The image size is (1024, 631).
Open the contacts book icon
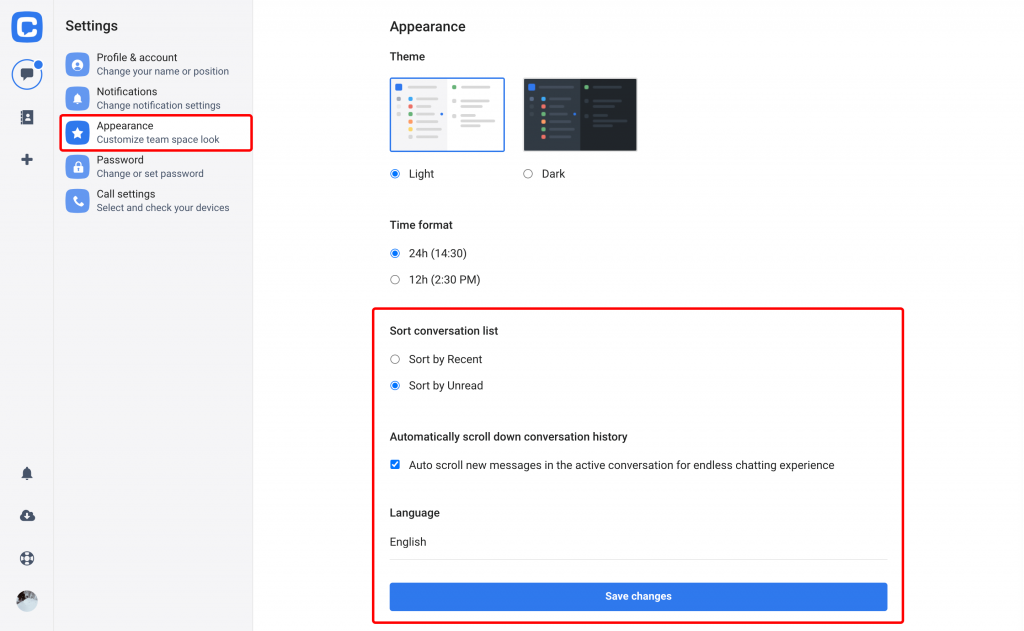coord(27,118)
